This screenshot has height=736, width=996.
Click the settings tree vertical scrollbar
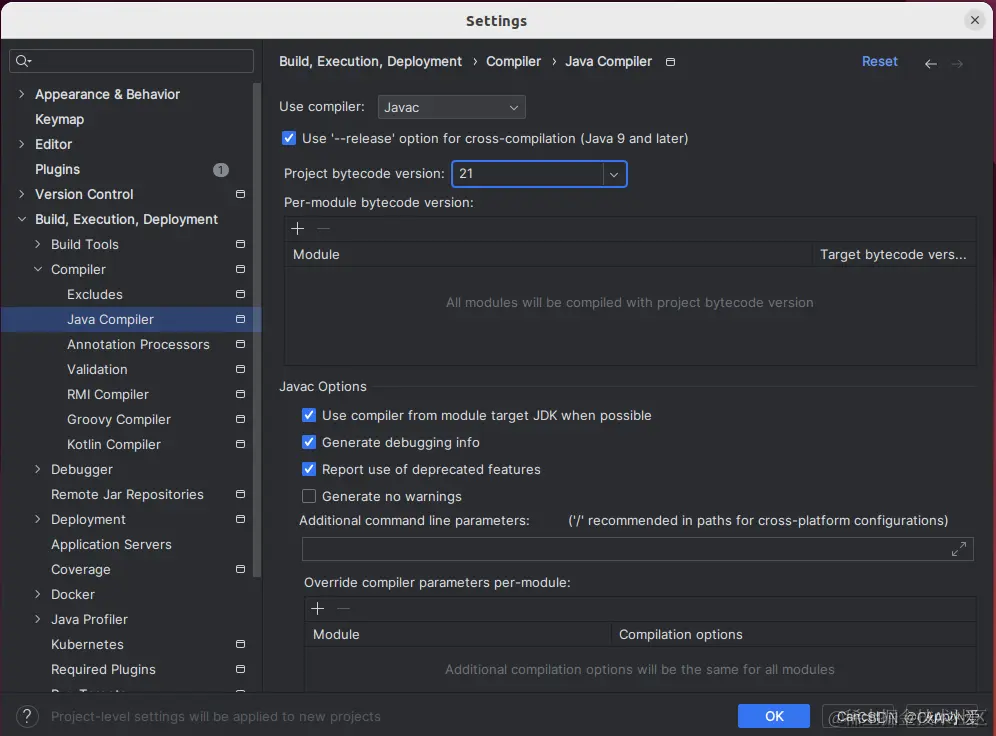[x=257, y=330]
